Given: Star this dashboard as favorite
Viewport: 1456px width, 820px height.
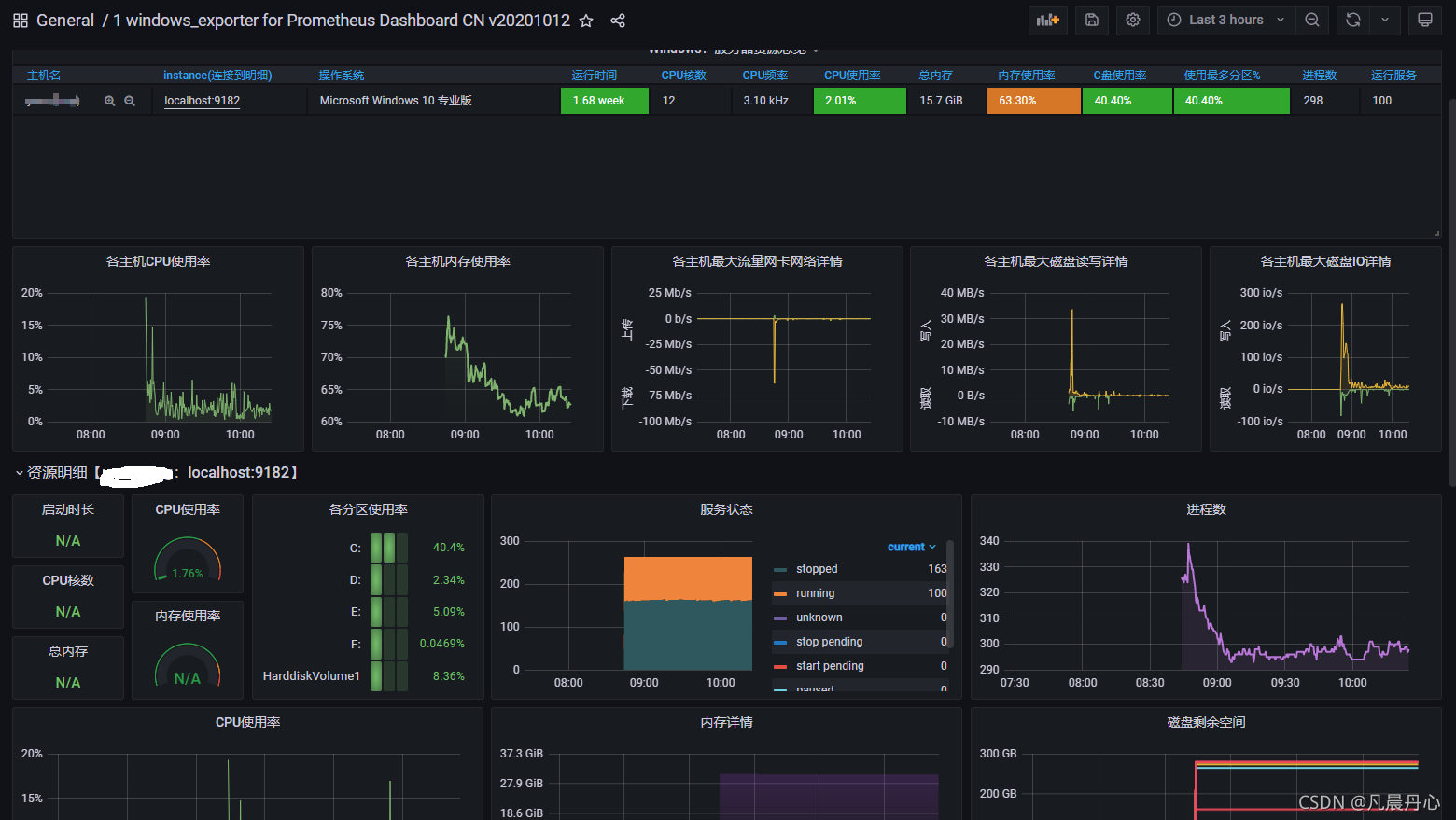Looking at the screenshot, I should coord(586,21).
